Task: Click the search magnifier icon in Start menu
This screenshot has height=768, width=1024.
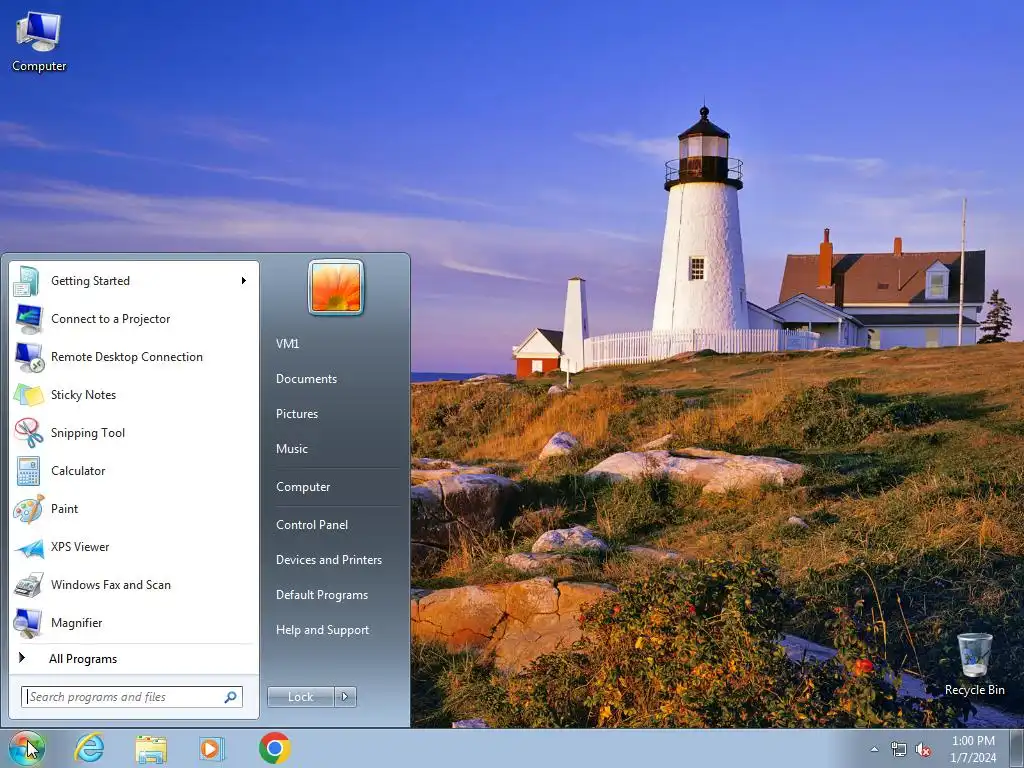Action: pos(230,697)
